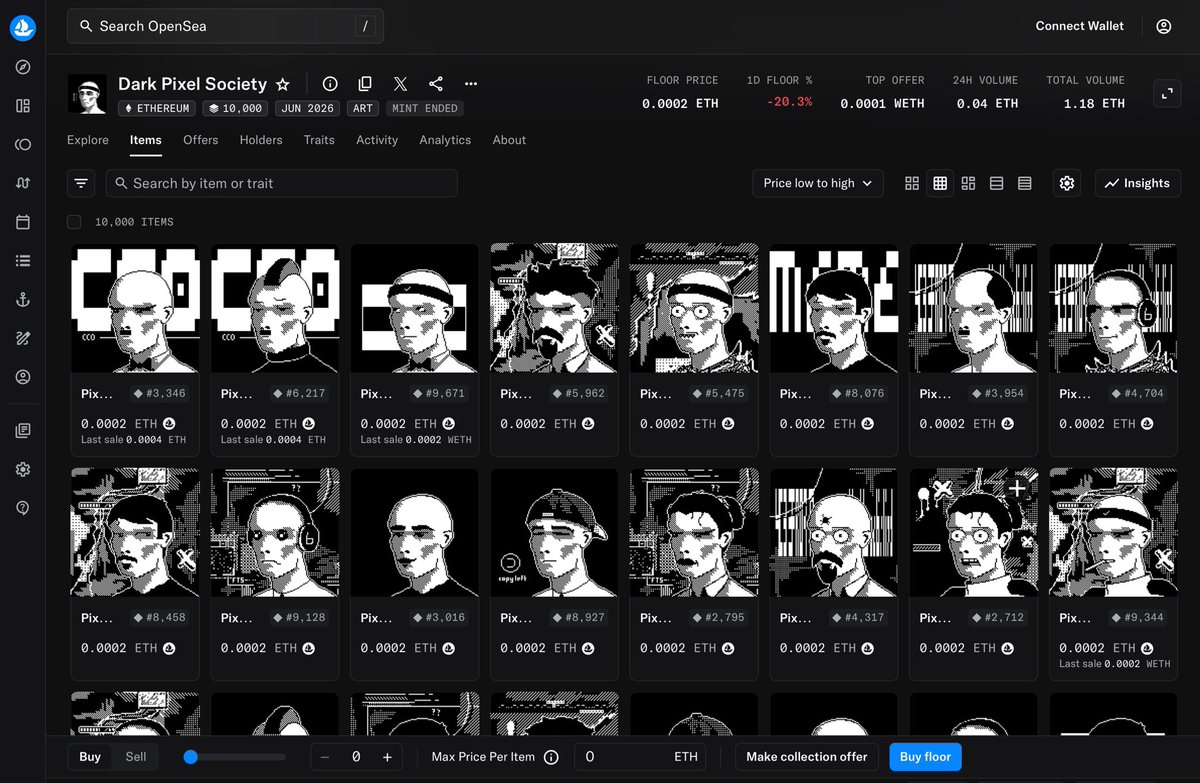Decrease item count with minus button

point(325,757)
